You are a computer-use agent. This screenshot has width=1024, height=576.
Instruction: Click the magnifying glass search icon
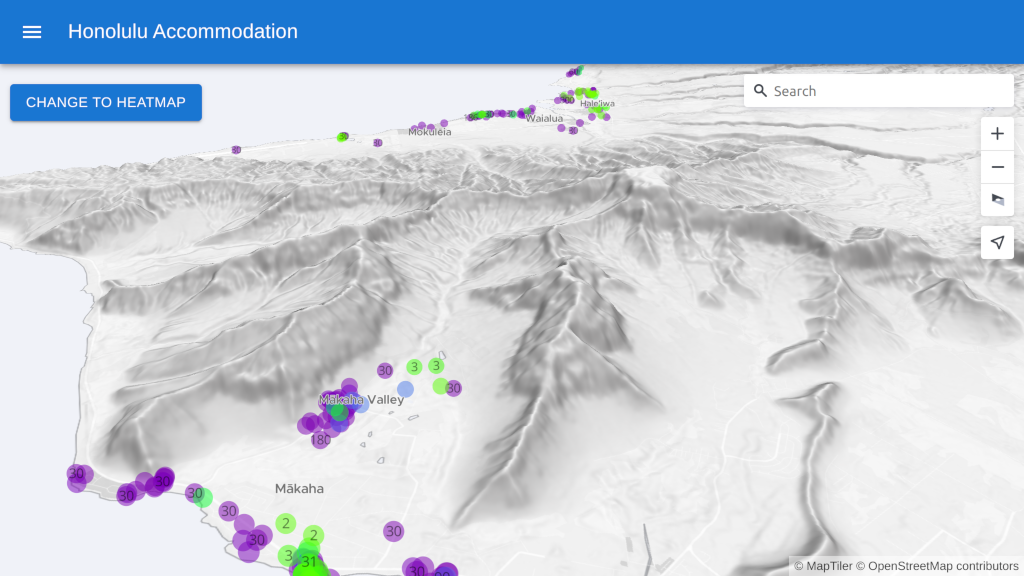[761, 91]
